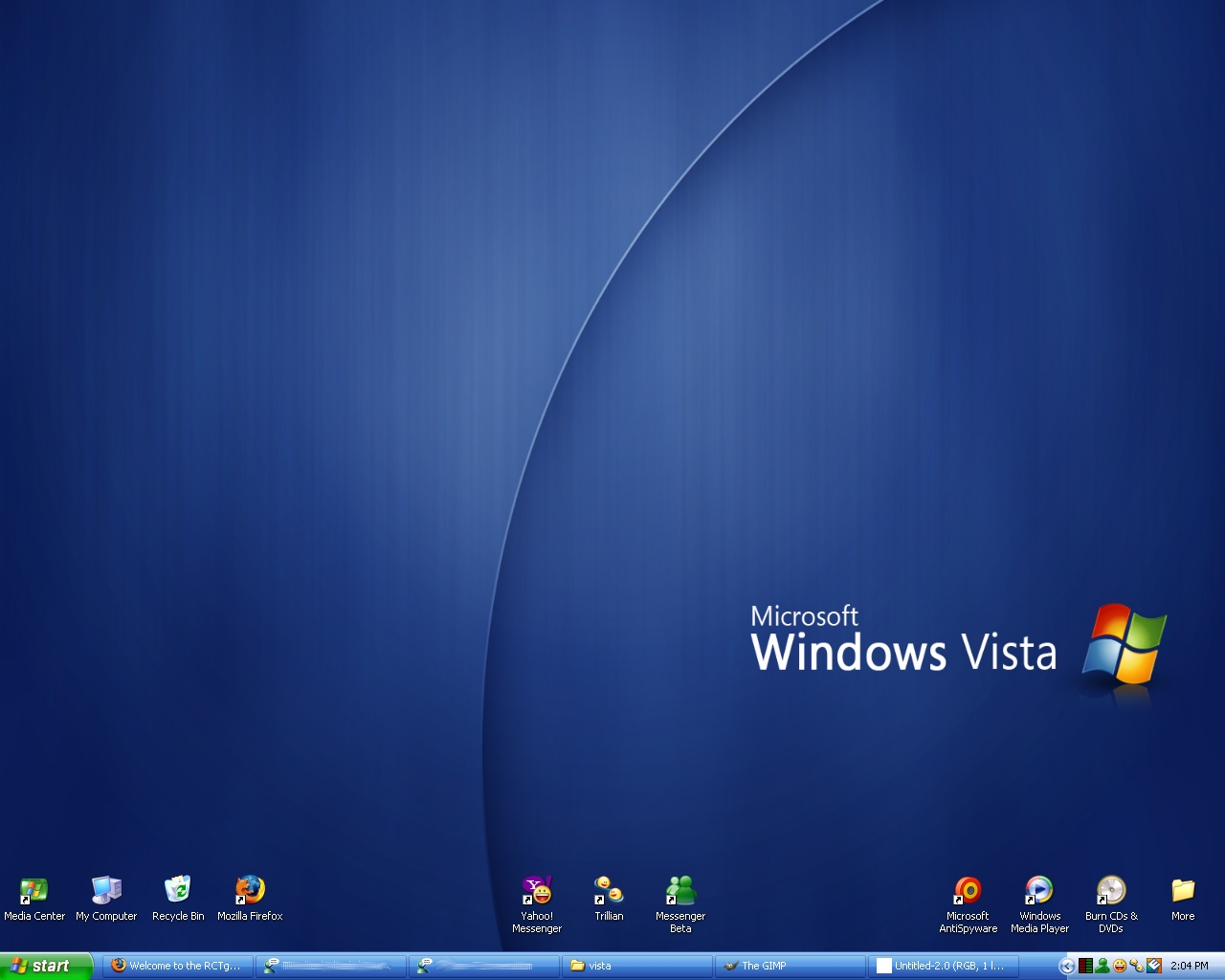Select the Microsoft AntiSpyware desktop icon
This screenshot has width=1225, height=980.
coord(968,891)
